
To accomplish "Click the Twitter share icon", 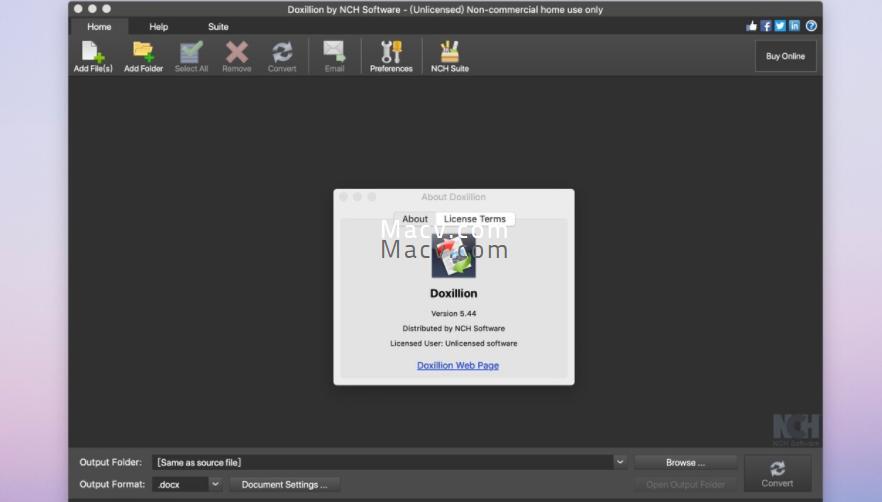I will 780,26.
